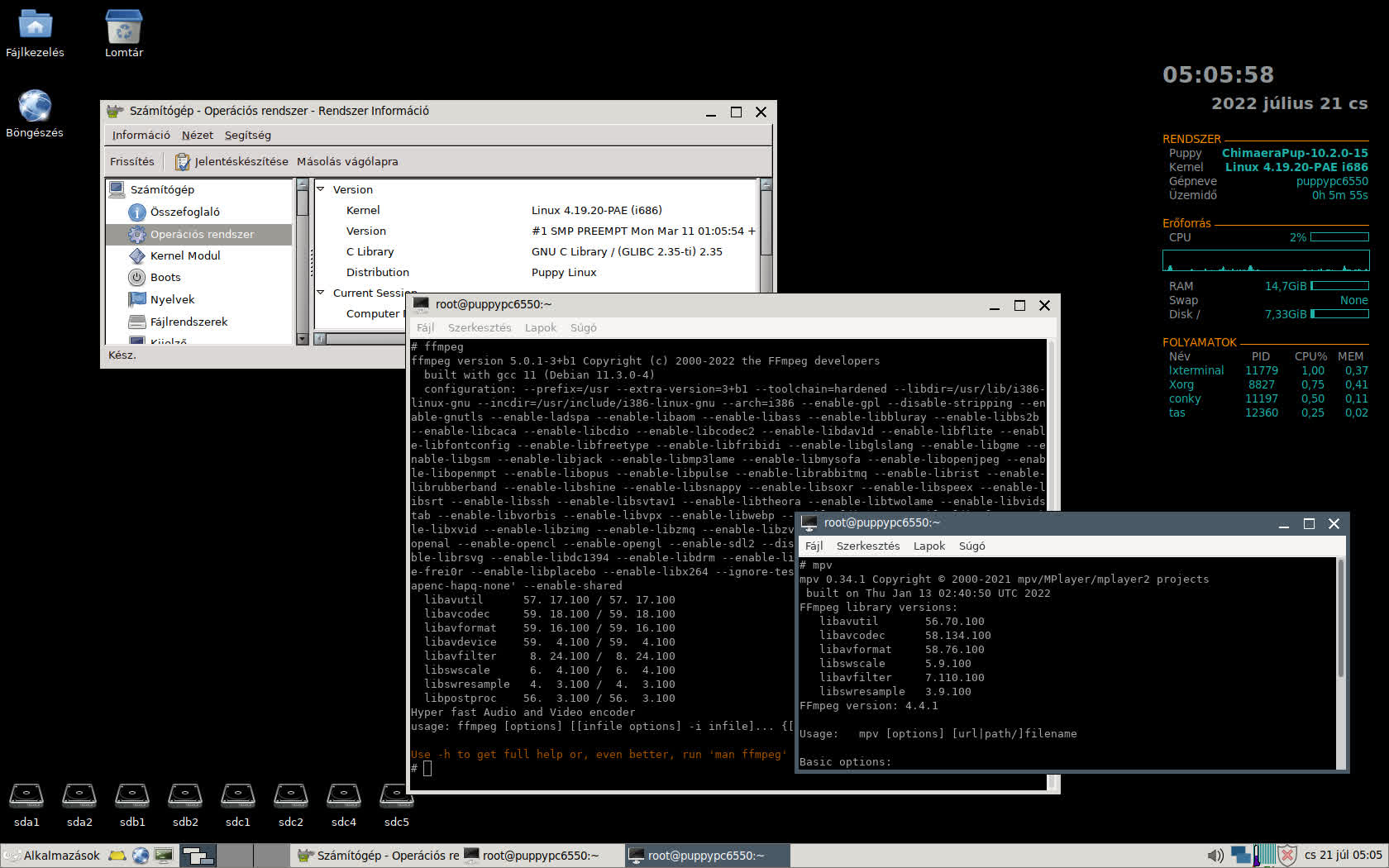1389x868 pixels.
Task: Activate the first root@puppypc6550 taskbar button
Action: 542,856
